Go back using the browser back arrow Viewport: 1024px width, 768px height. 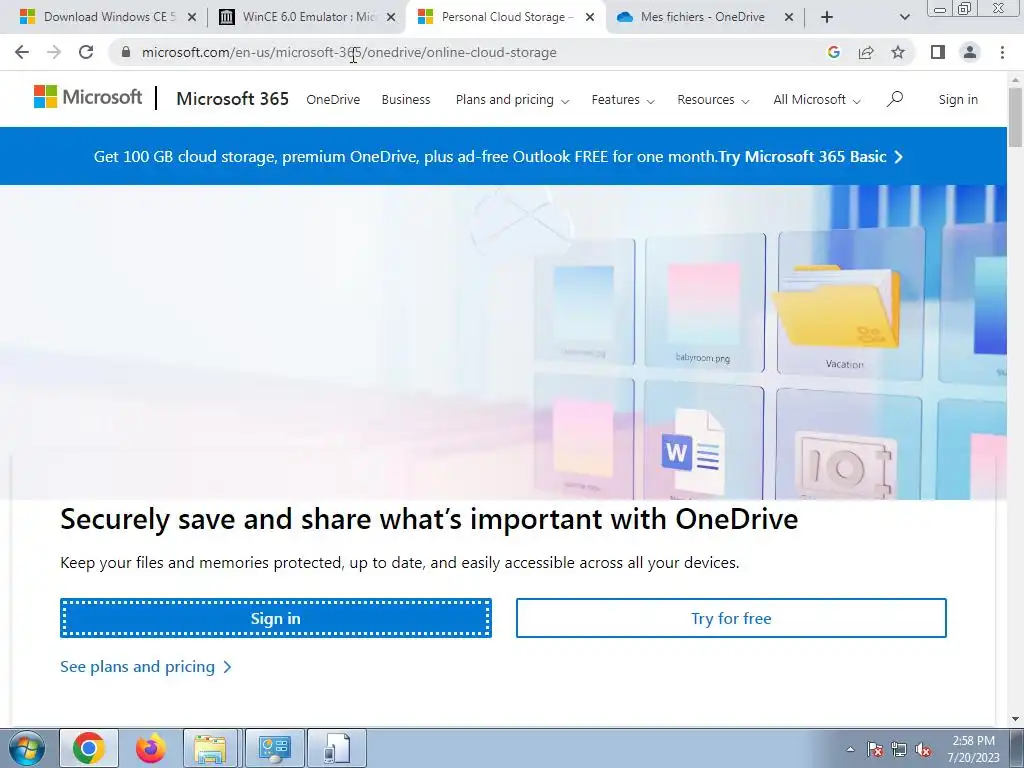pos(22,52)
